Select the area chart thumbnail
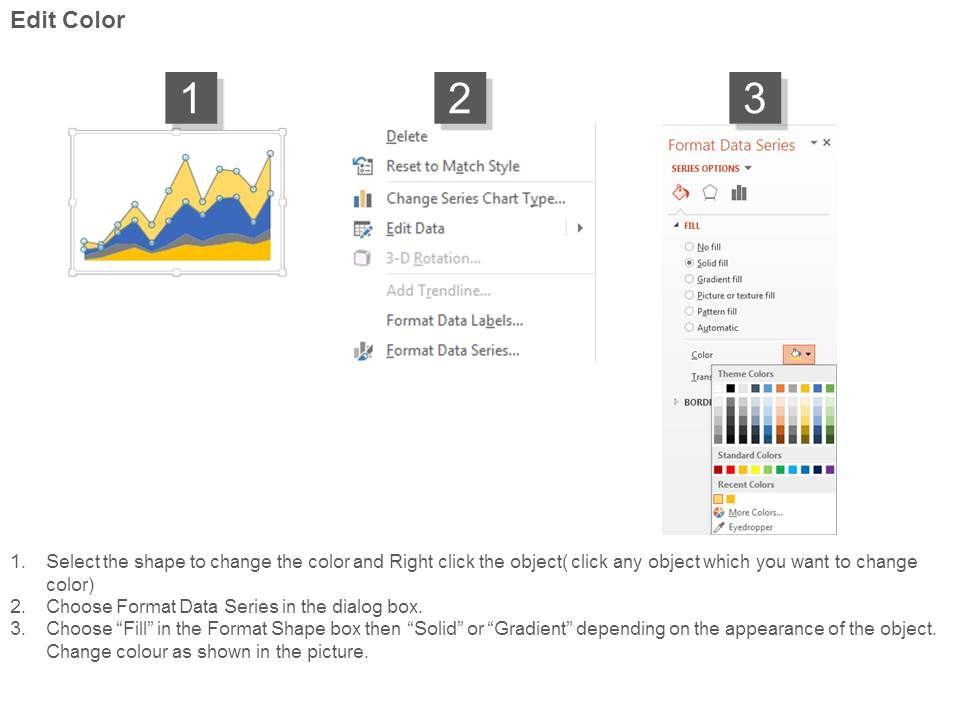Screen dimensions: 960x720 (x=177, y=202)
